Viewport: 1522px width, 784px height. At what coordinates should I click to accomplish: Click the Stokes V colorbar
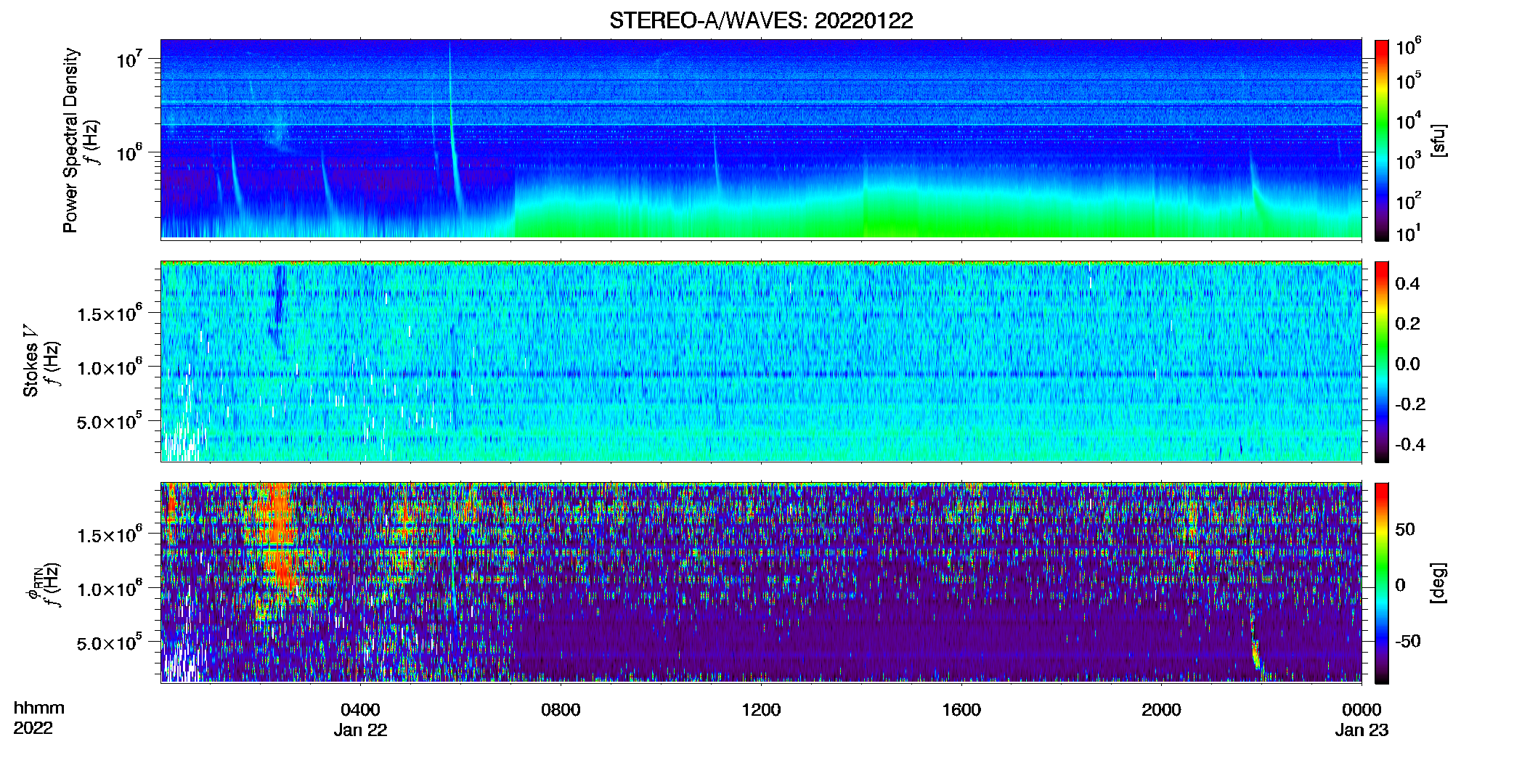tap(1382, 362)
